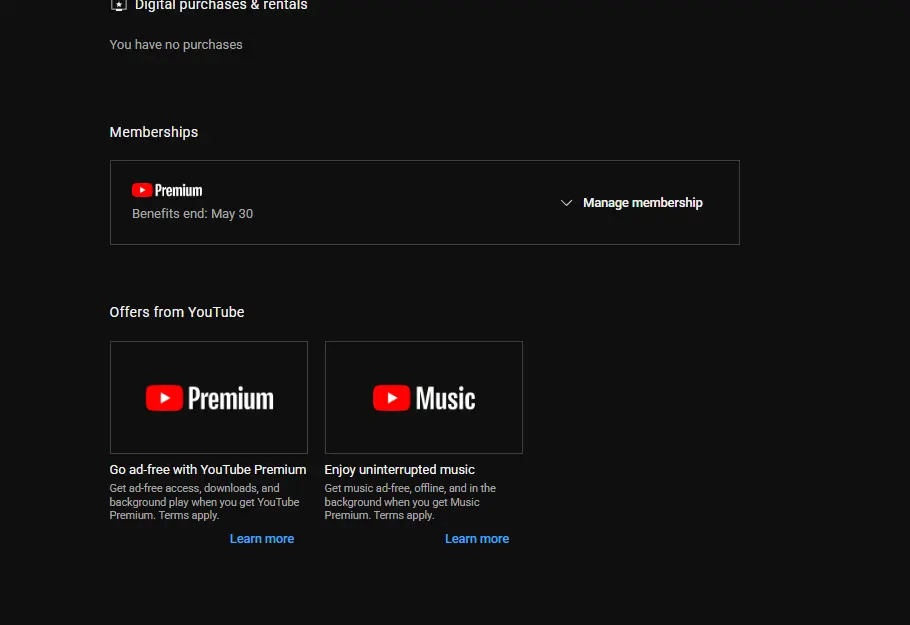Open the YouTube Music offer thumbnail
This screenshot has width=910, height=625.
tap(424, 398)
